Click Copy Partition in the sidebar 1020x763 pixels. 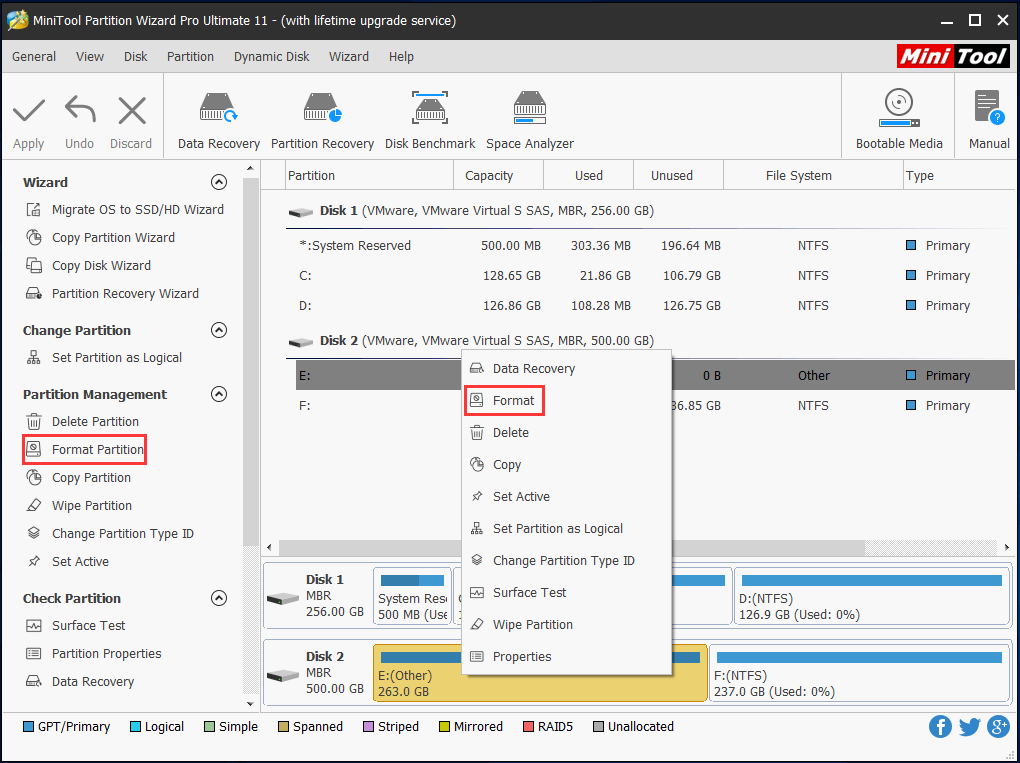click(78, 477)
